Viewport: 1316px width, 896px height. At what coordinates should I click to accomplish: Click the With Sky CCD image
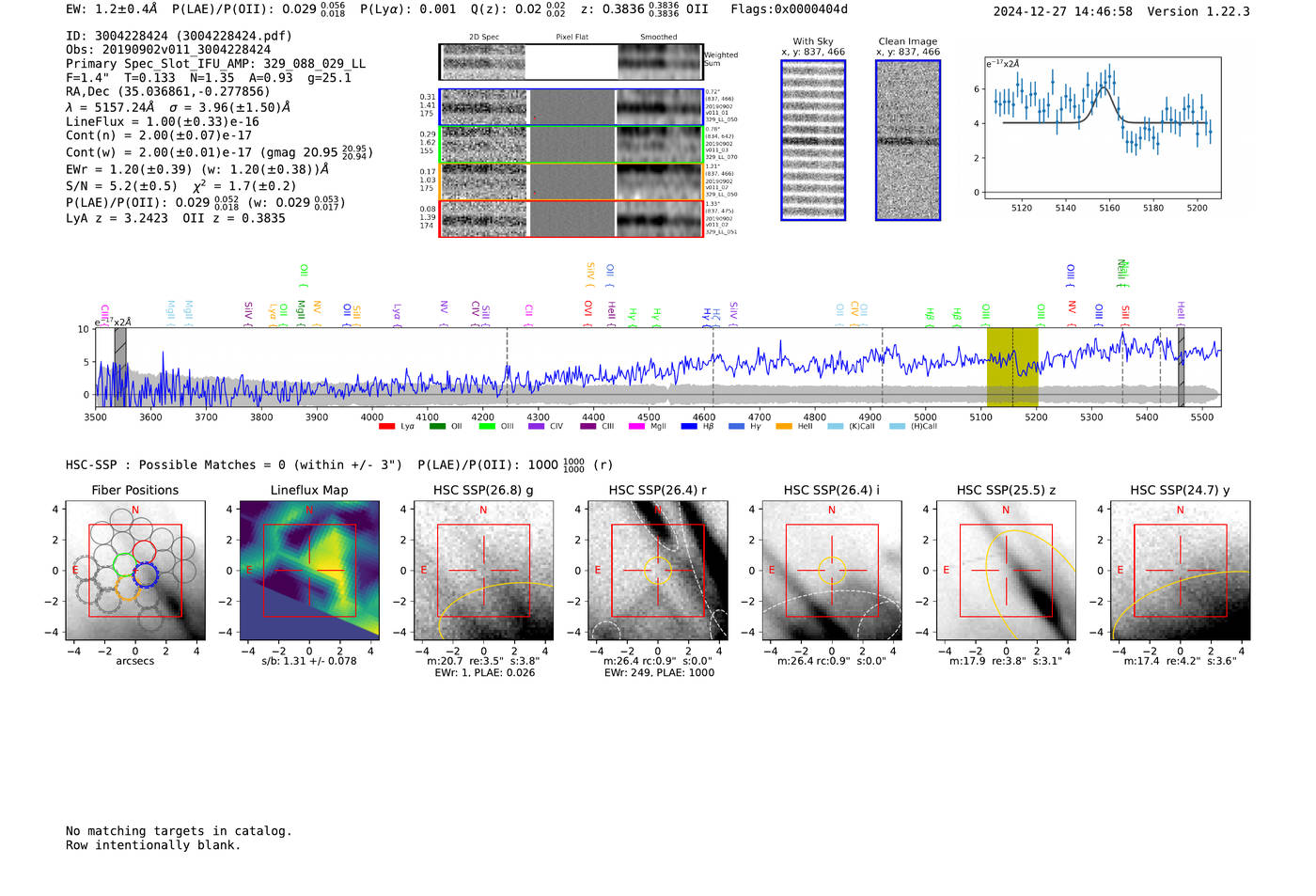coord(813,140)
